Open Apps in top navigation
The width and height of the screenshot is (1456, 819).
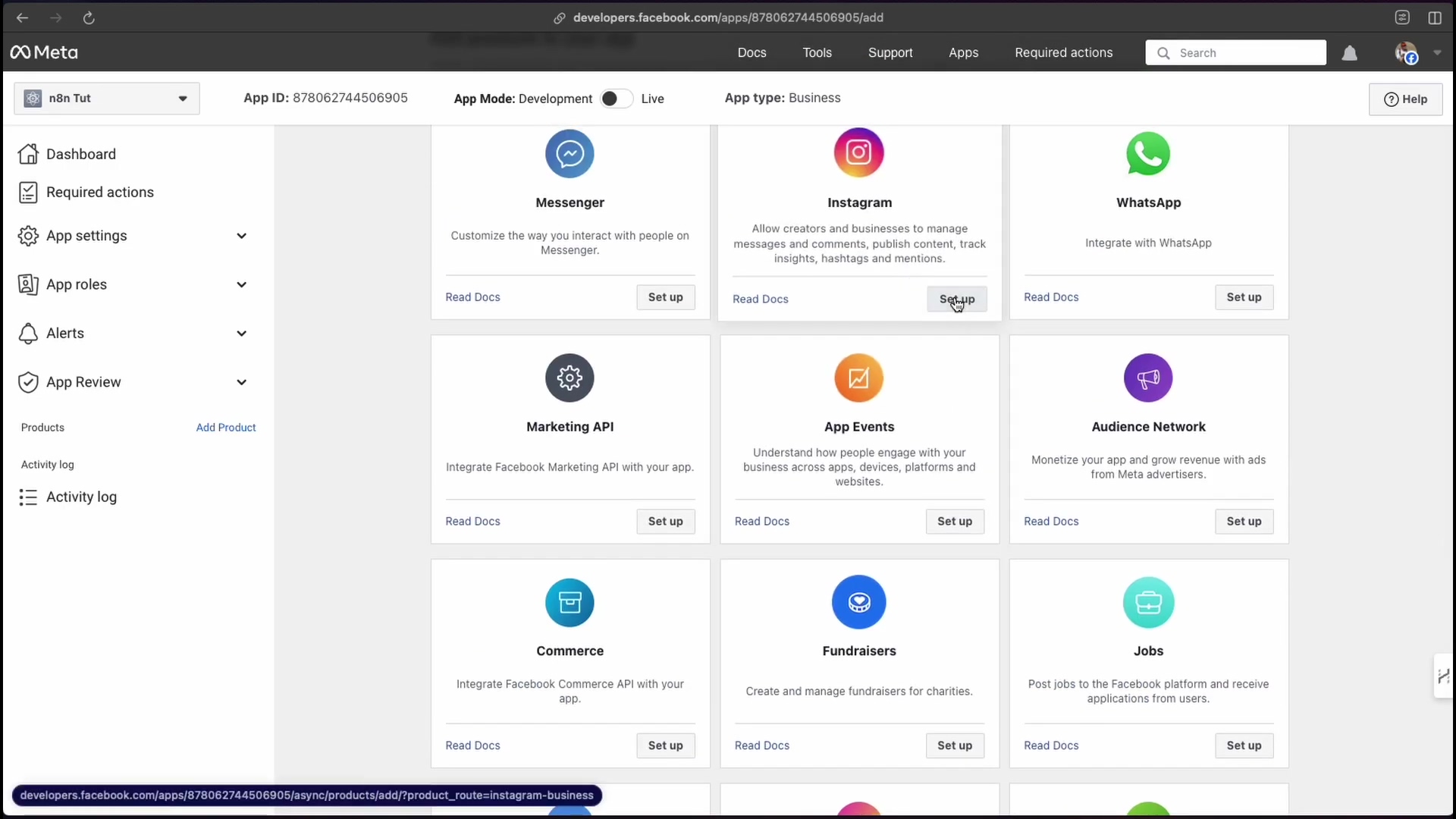pyautogui.click(x=963, y=52)
